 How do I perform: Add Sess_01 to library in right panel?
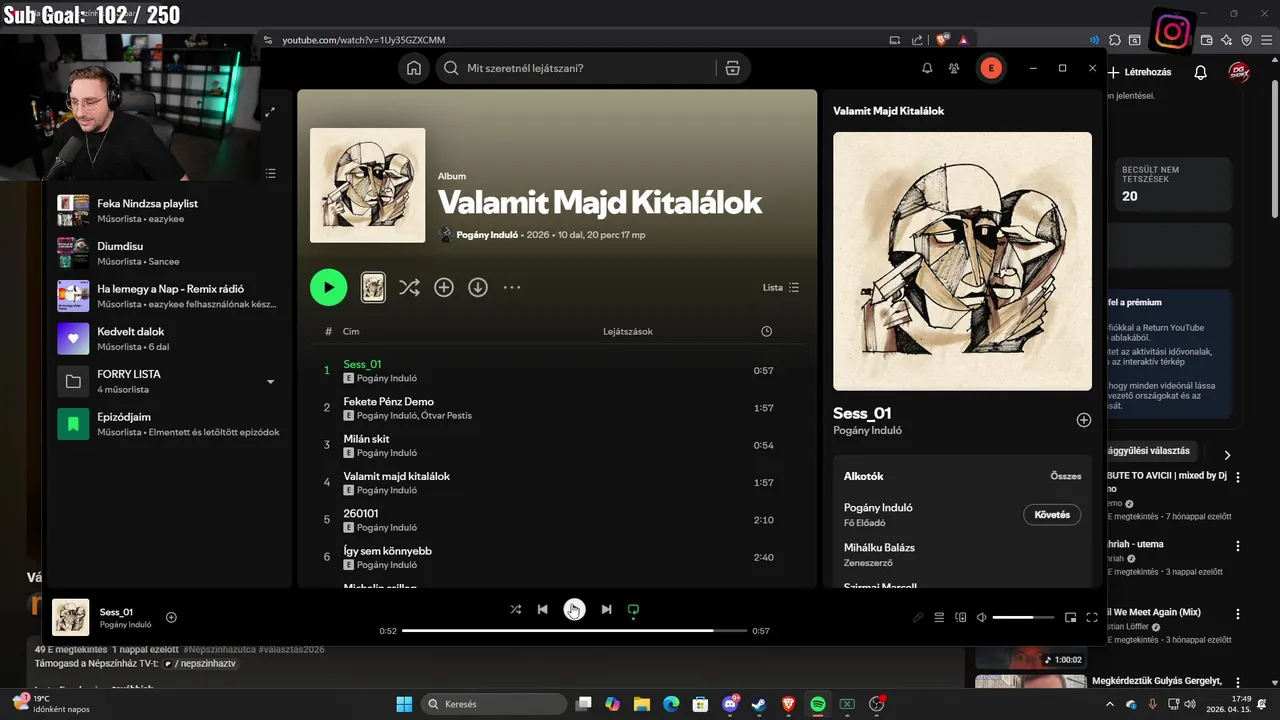tap(1083, 420)
